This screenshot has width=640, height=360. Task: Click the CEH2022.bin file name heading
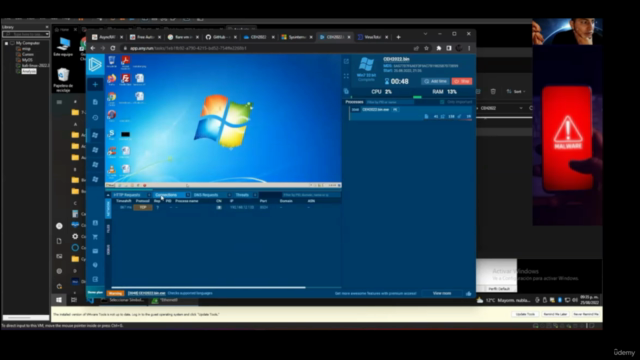click(x=396, y=60)
